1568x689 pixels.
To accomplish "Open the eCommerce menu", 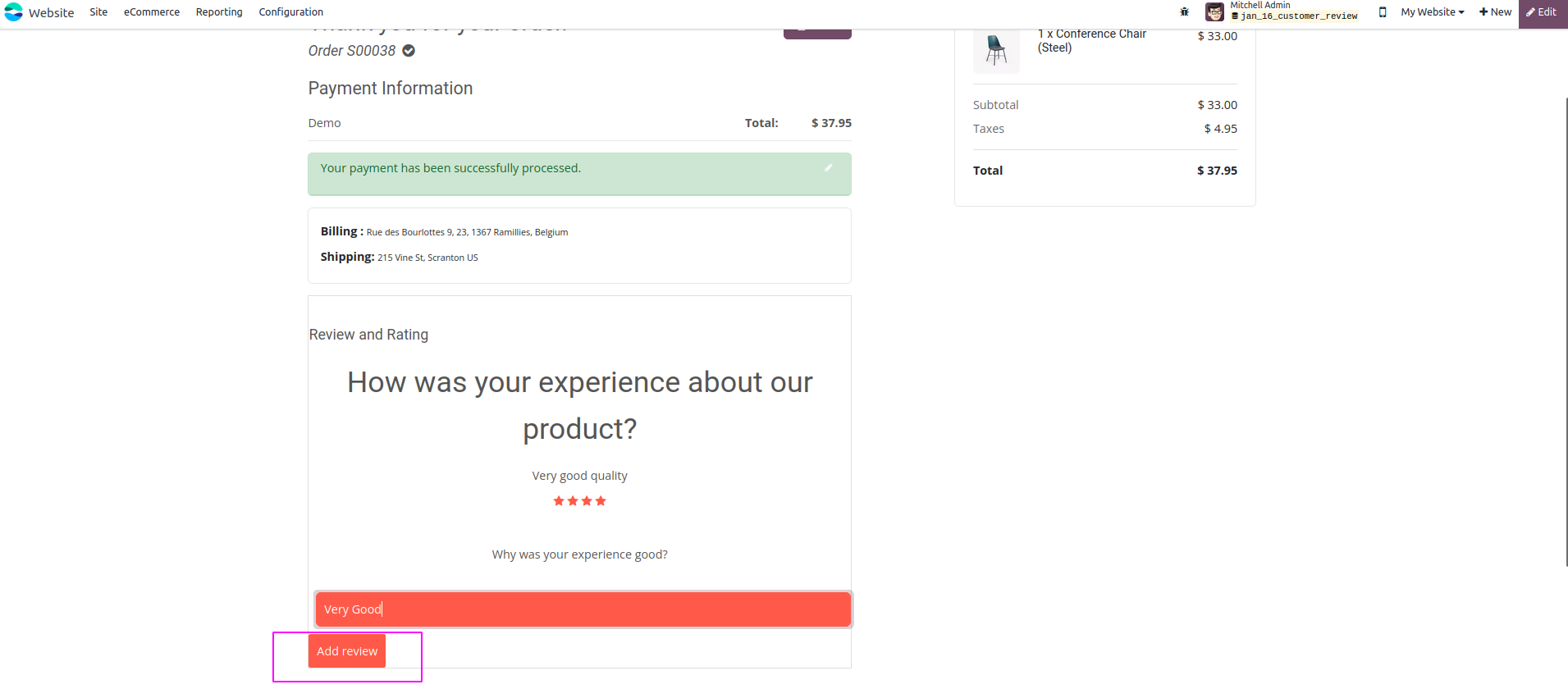I will coord(152,12).
